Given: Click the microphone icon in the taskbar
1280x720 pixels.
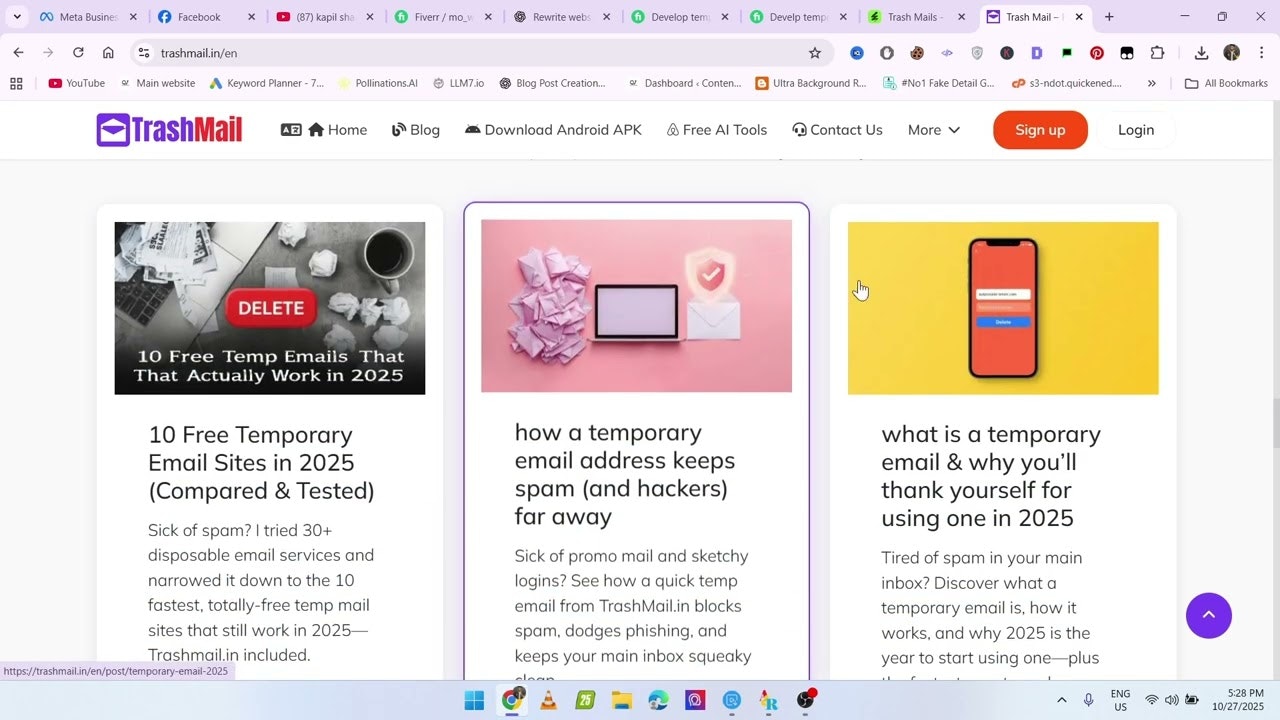Looking at the screenshot, I should (x=1088, y=700).
